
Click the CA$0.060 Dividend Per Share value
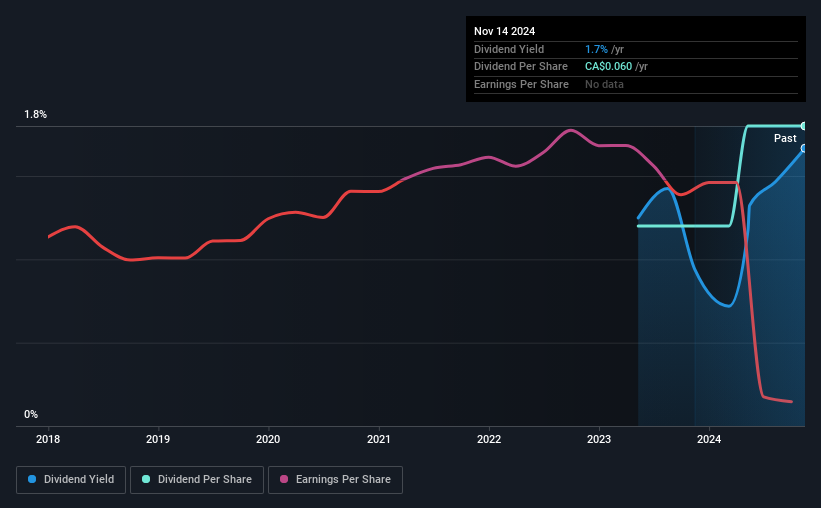(608, 67)
